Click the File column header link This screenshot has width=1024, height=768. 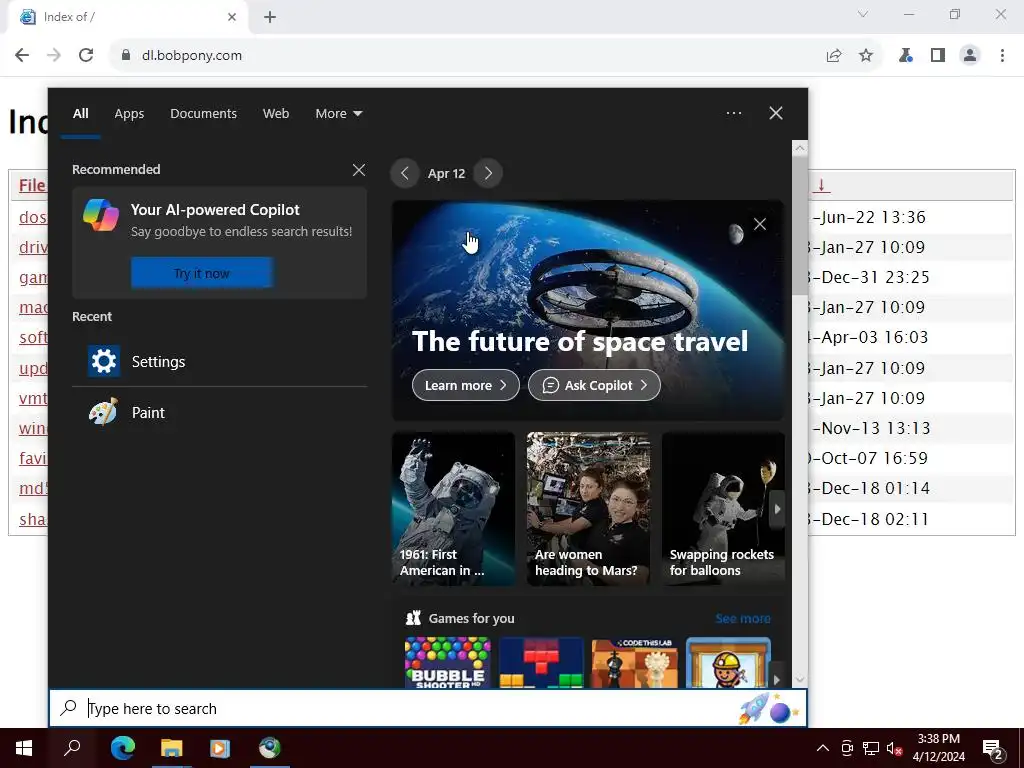coord(32,185)
